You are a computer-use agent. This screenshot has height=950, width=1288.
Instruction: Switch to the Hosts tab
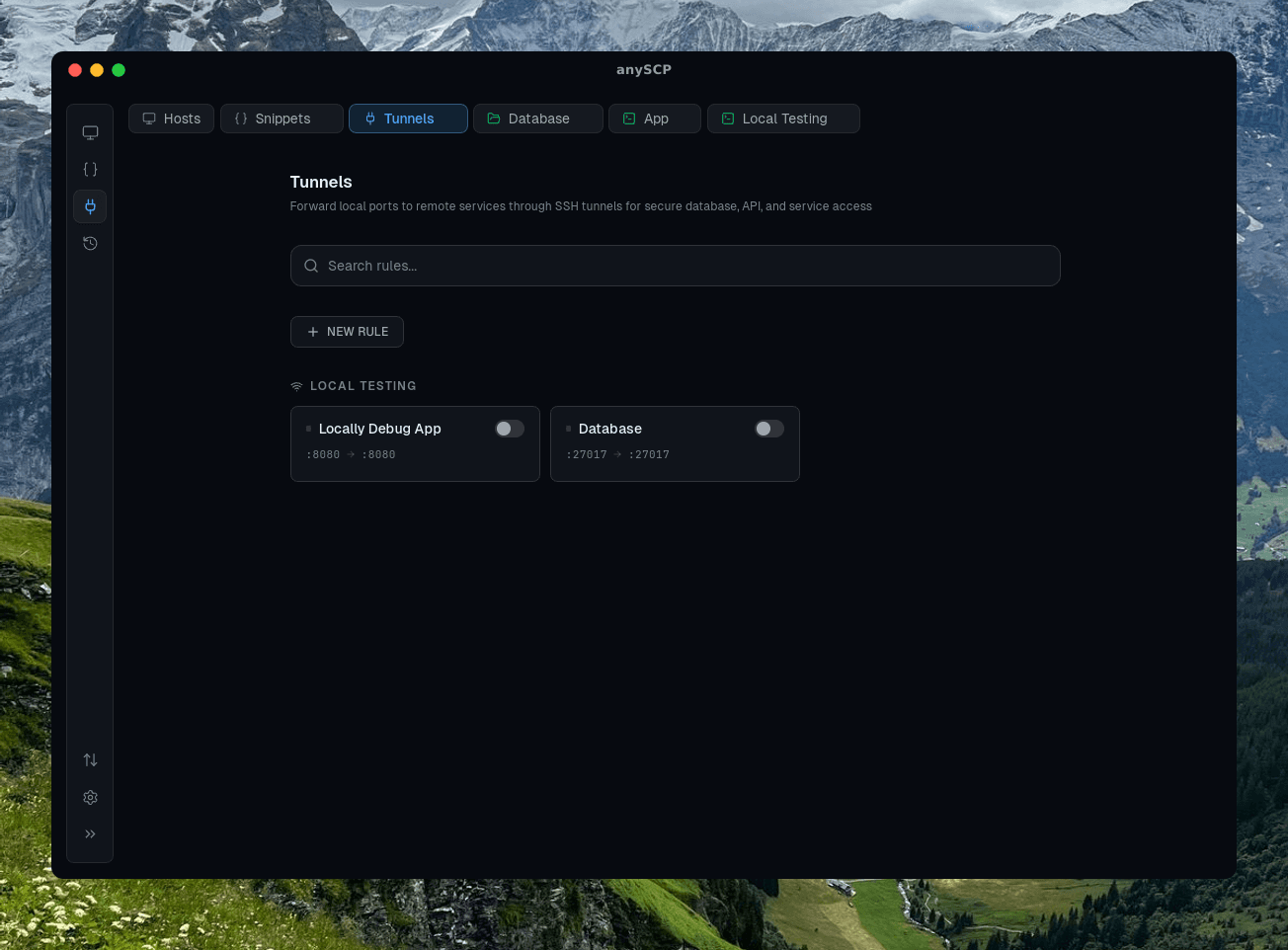click(171, 119)
